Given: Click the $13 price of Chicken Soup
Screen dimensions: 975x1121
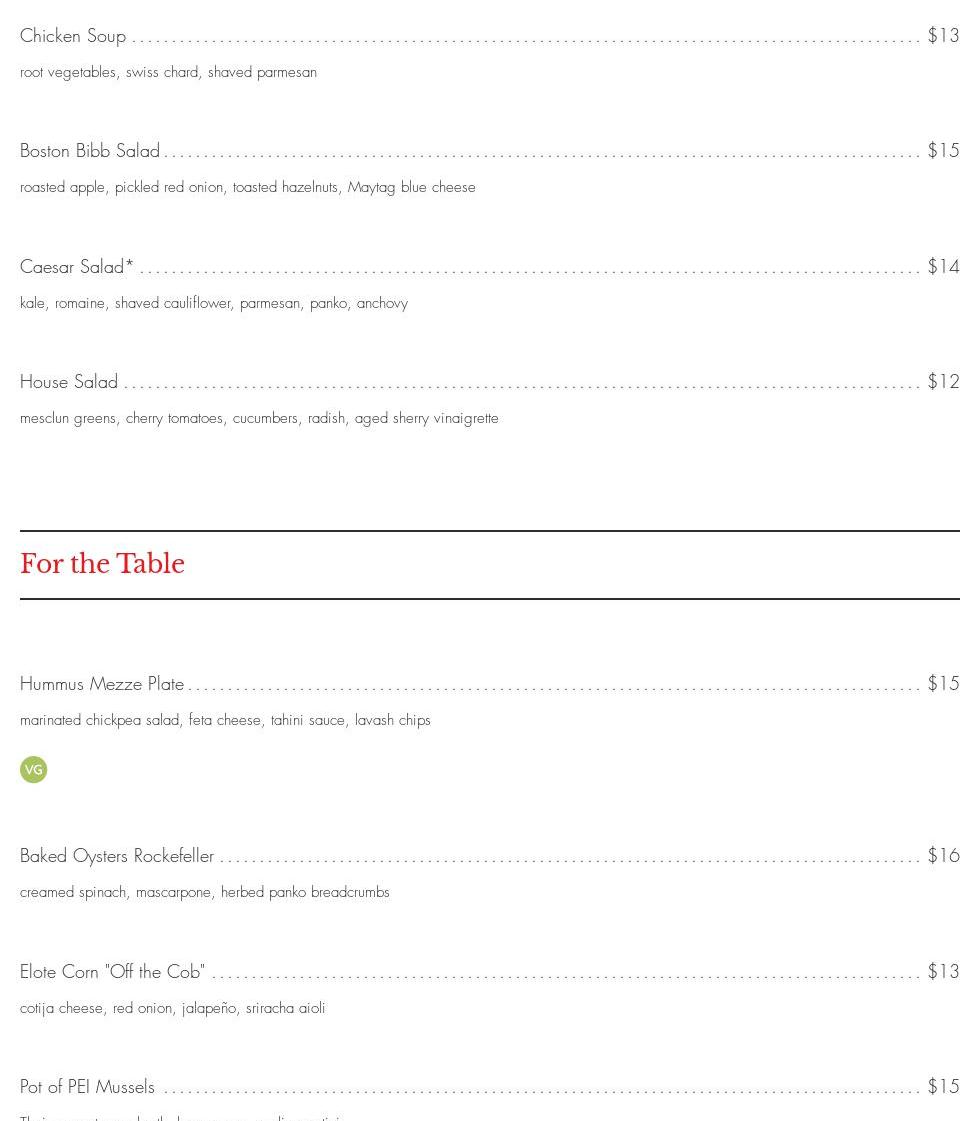Looking at the screenshot, I should click(x=943, y=36).
